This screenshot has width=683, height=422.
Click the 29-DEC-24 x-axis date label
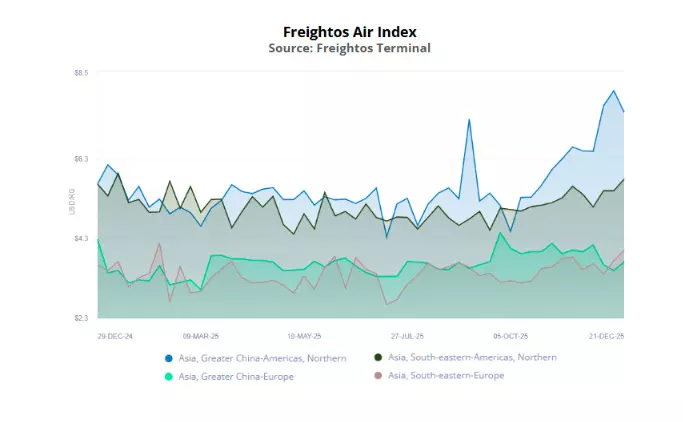pos(114,336)
